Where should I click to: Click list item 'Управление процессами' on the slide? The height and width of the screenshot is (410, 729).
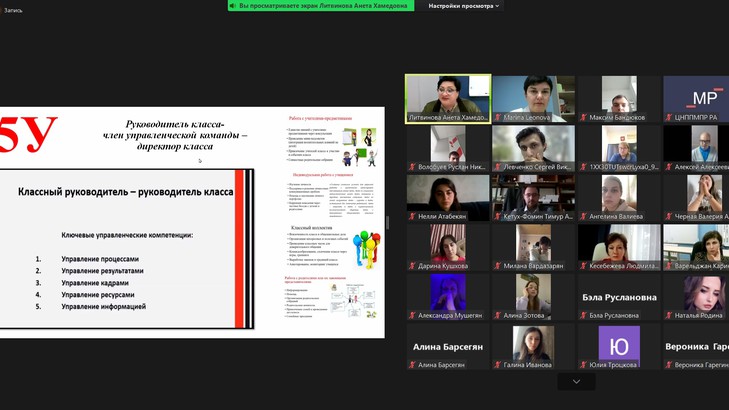(100, 259)
